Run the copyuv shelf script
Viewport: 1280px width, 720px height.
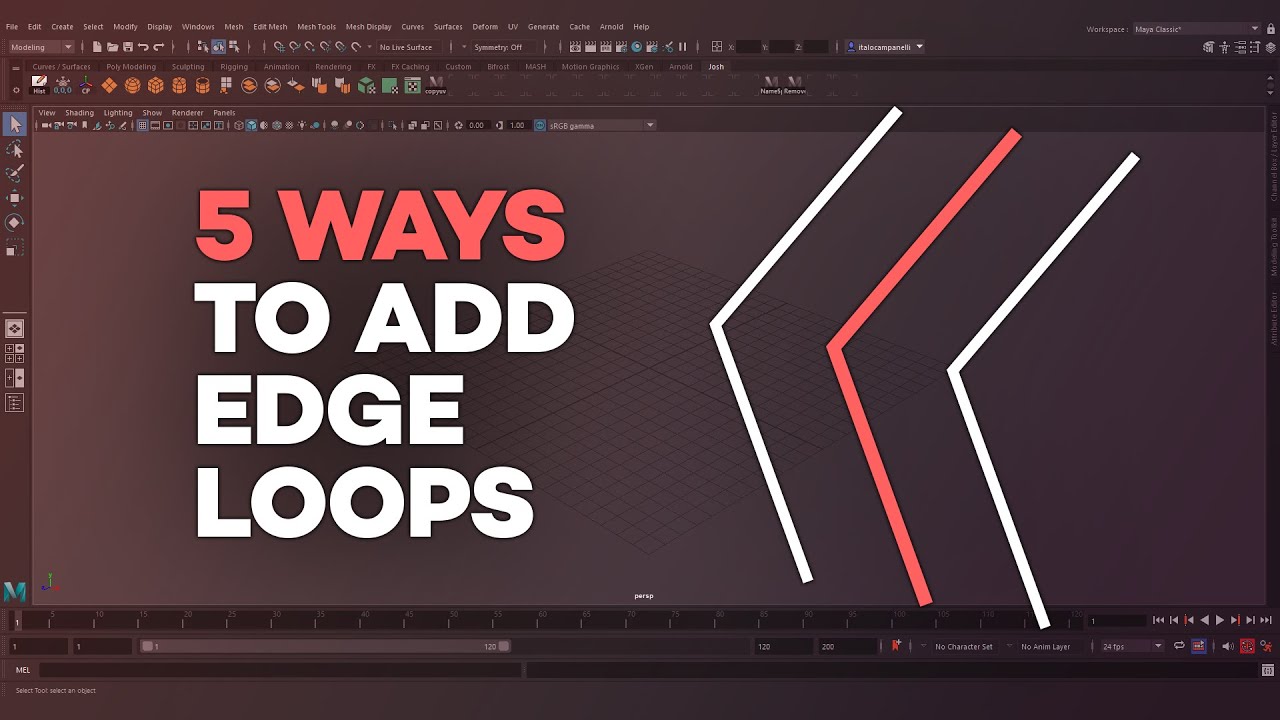[436, 85]
